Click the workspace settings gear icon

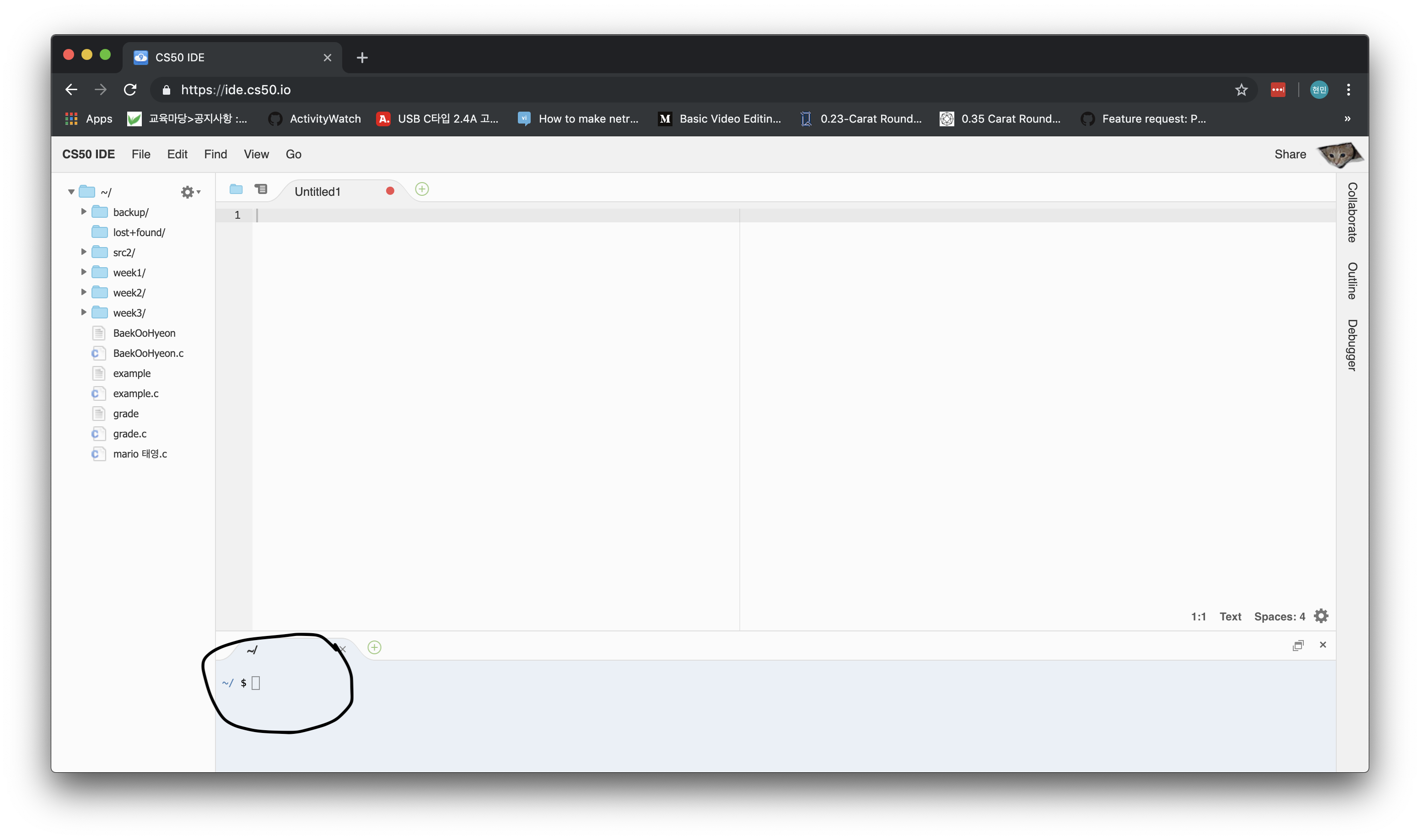click(x=188, y=191)
